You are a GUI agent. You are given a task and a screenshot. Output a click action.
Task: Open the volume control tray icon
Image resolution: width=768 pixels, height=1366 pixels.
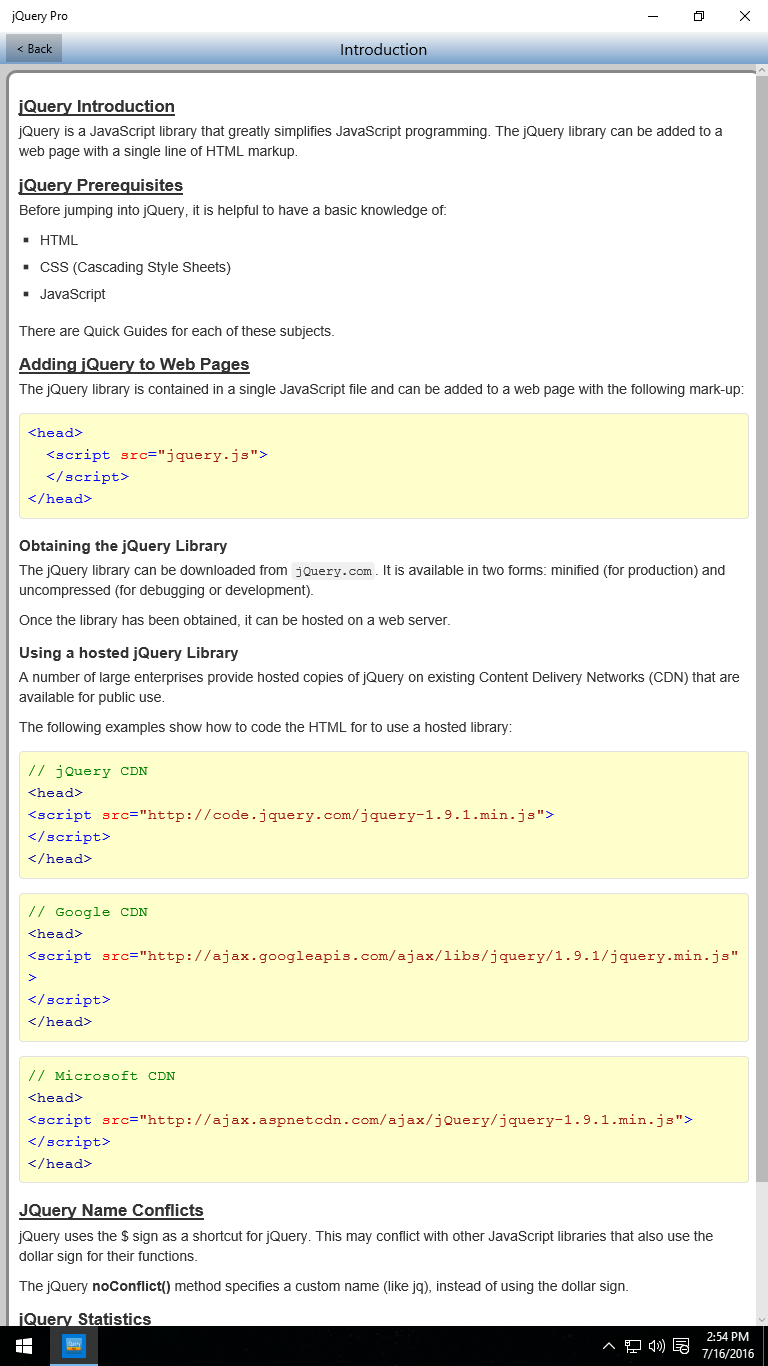tap(657, 1346)
